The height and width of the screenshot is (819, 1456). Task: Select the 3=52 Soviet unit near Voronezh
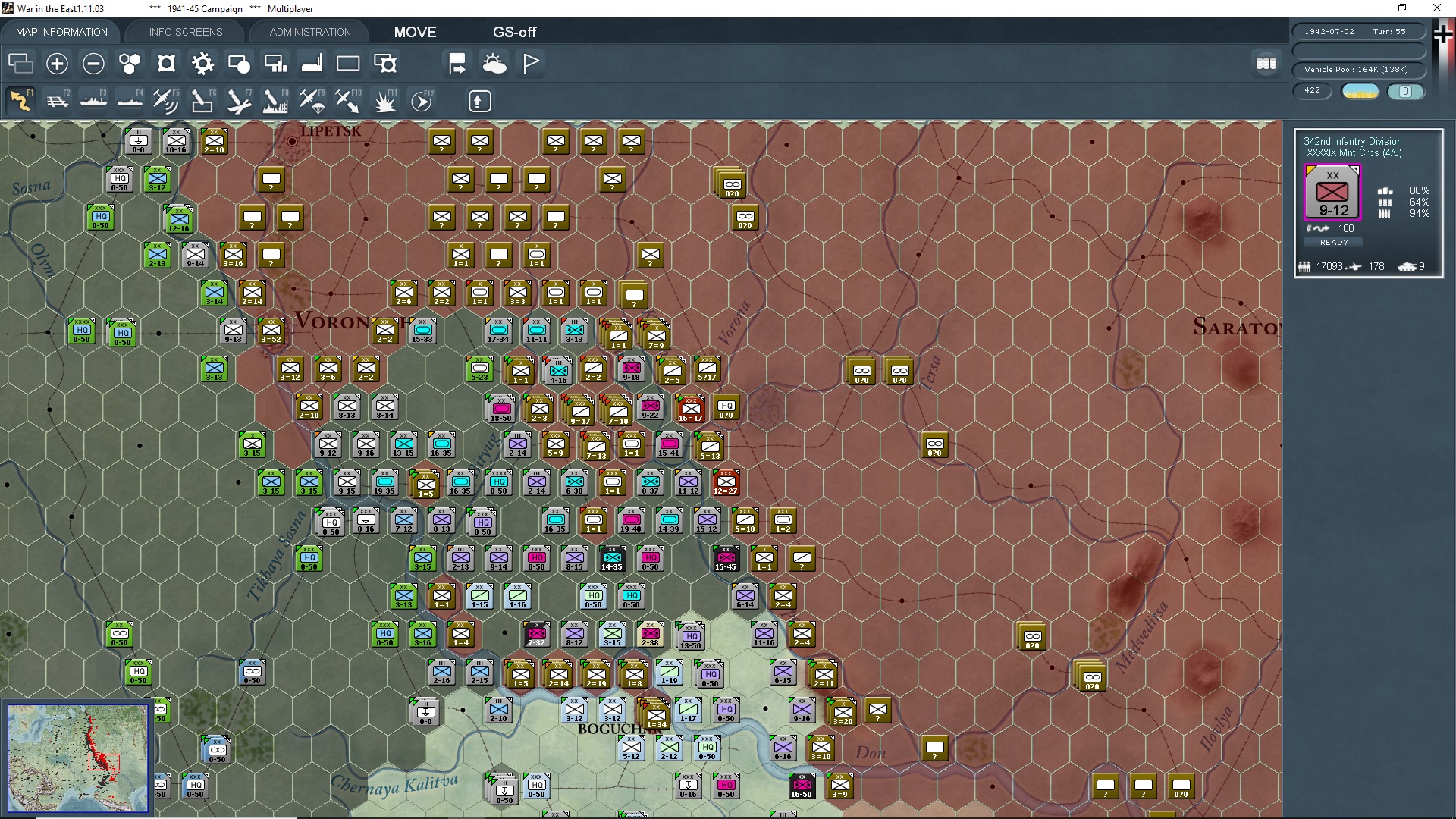tap(271, 330)
